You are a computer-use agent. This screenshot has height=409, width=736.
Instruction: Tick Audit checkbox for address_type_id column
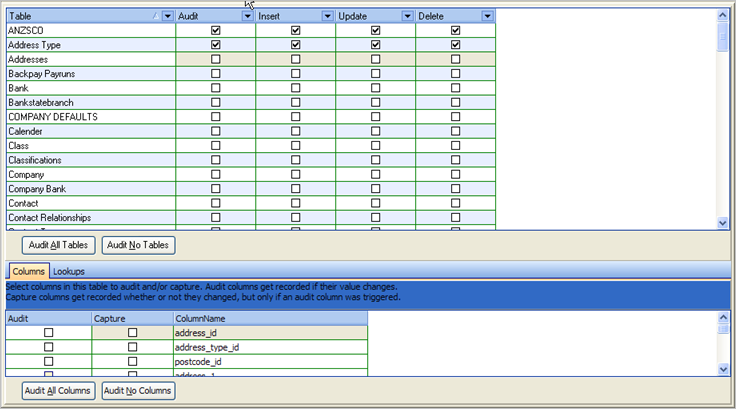coord(48,347)
